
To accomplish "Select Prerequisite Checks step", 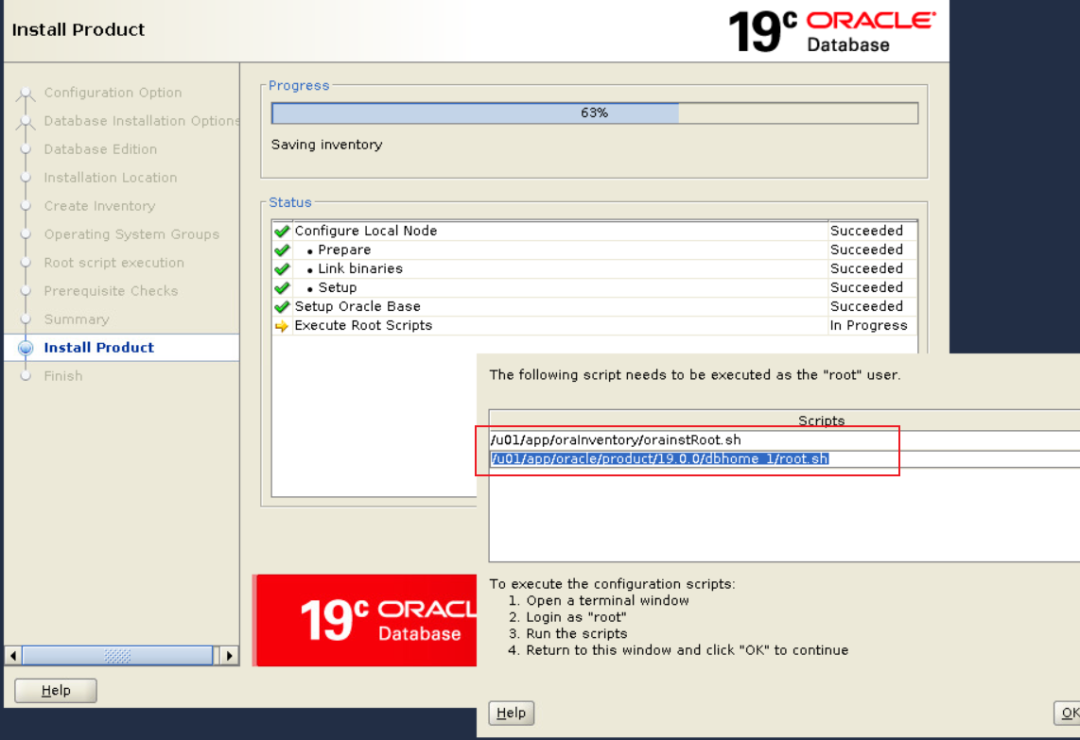I will click(x=111, y=291).
